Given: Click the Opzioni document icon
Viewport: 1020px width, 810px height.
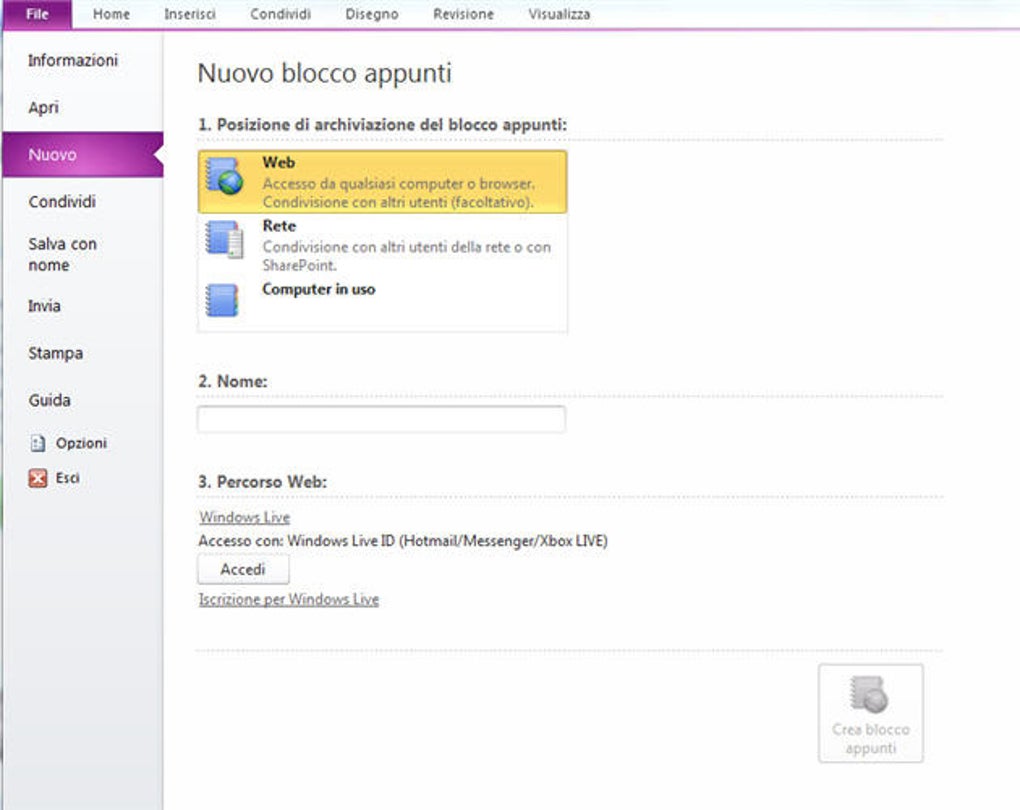Looking at the screenshot, I should pos(38,443).
